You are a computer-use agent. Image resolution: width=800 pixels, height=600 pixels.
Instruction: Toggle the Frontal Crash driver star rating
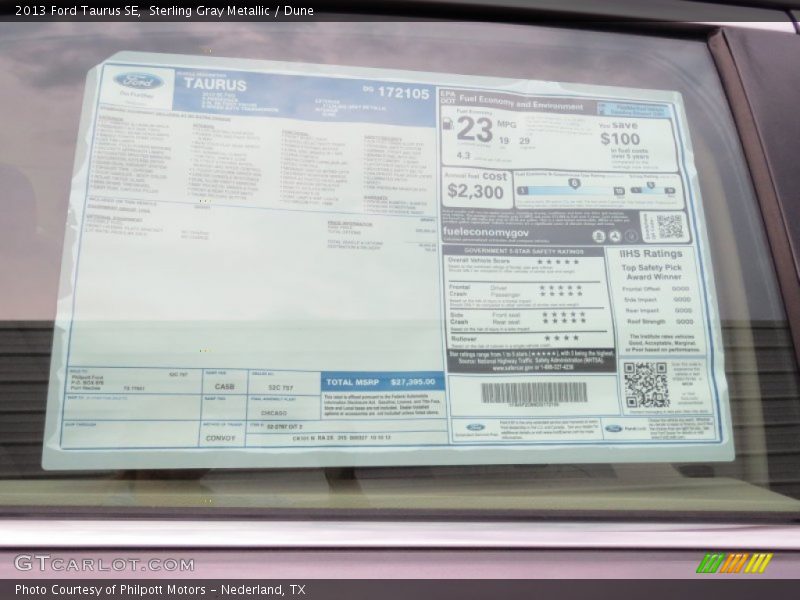tap(560, 288)
